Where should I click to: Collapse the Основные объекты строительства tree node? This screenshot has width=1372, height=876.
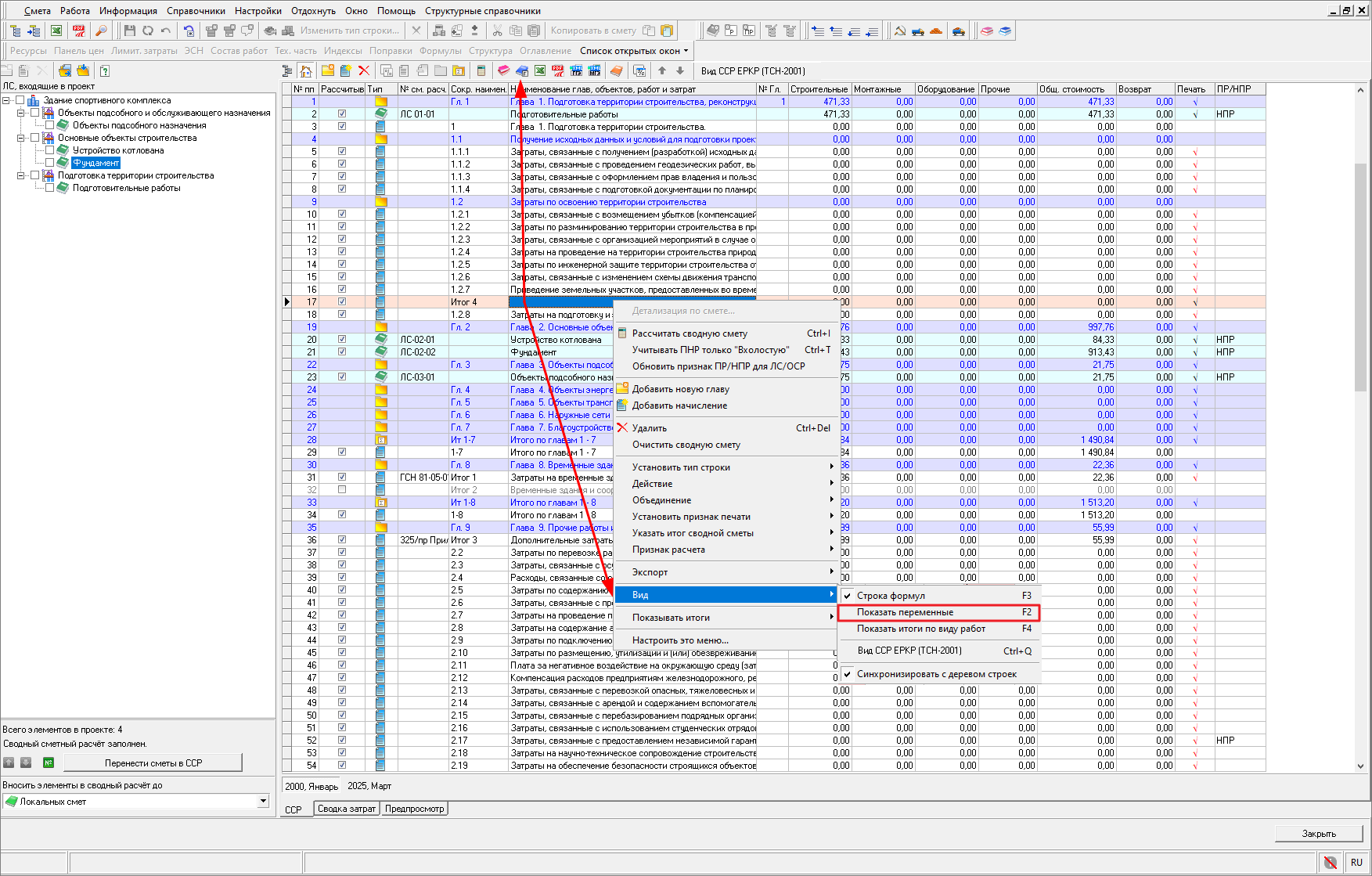coord(21,138)
